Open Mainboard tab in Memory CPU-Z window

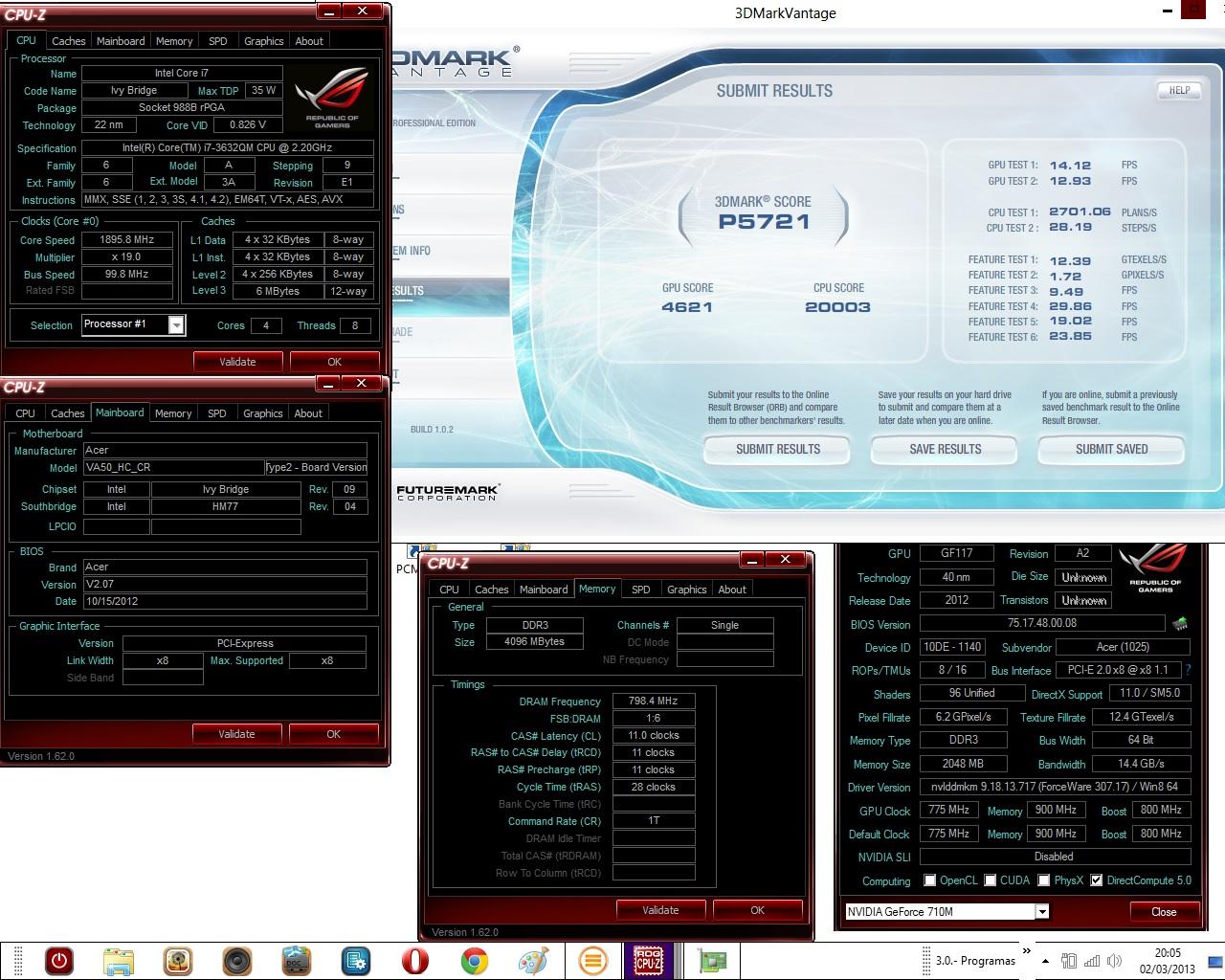[544, 590]
